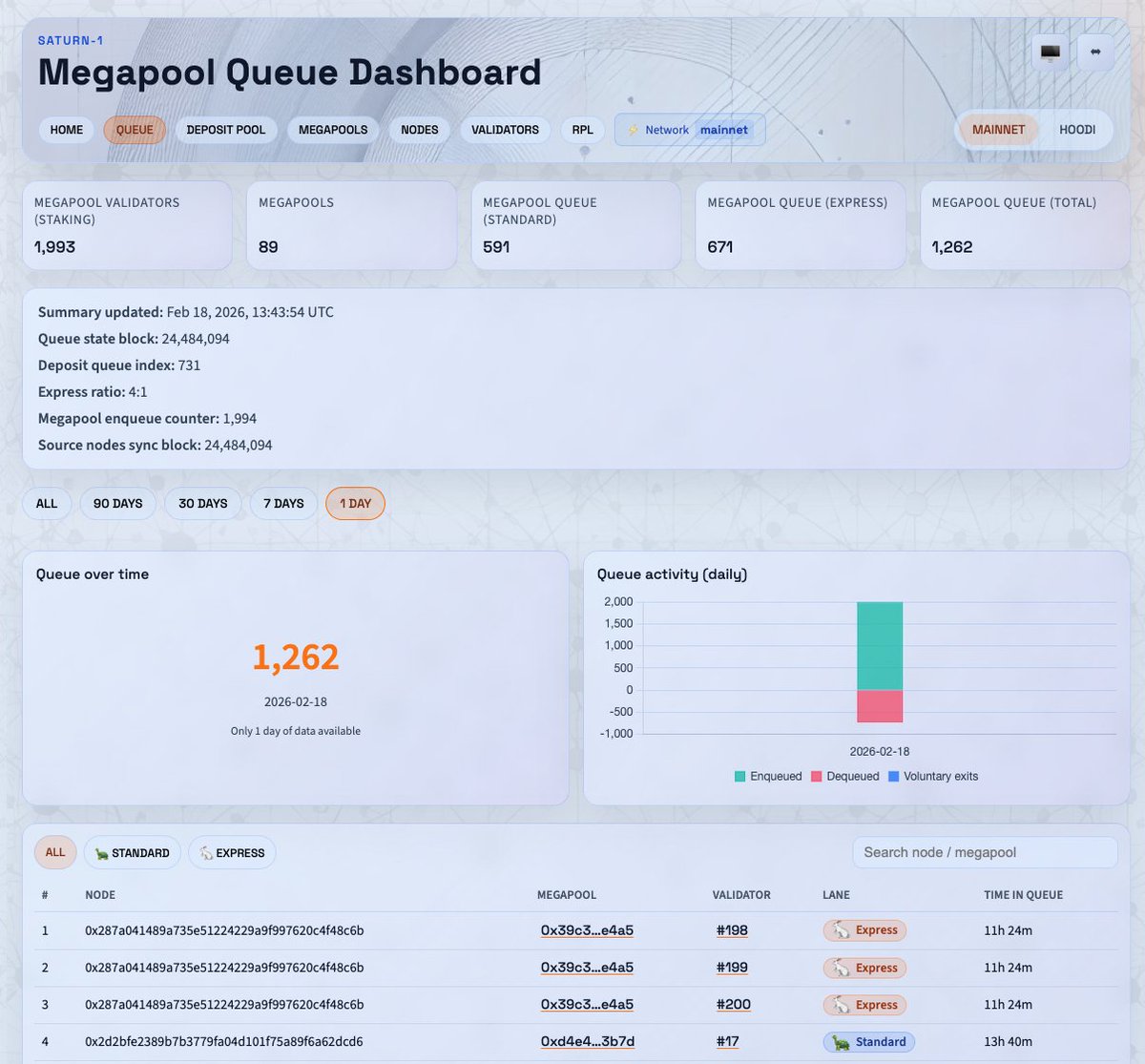
Task: Click the Summary updated timestamp line
Action: click(186, 312)
